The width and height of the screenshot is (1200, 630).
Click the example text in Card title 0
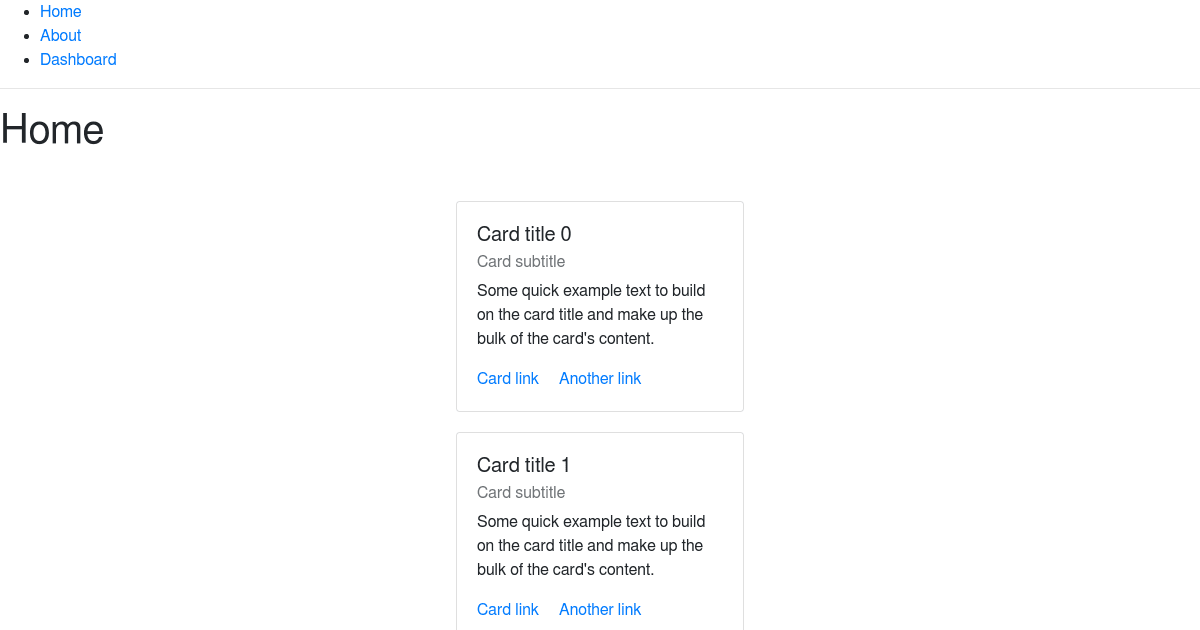tap(590, 314)
